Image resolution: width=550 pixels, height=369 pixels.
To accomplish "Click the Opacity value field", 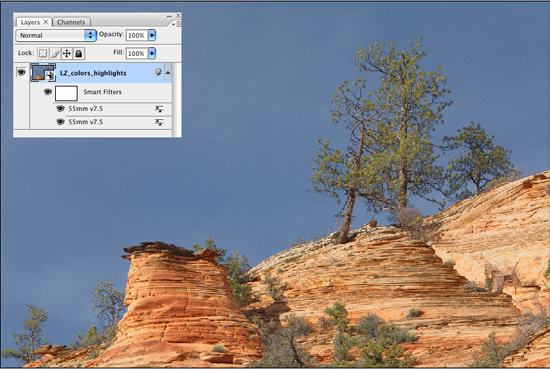I will tap(136, 35).
